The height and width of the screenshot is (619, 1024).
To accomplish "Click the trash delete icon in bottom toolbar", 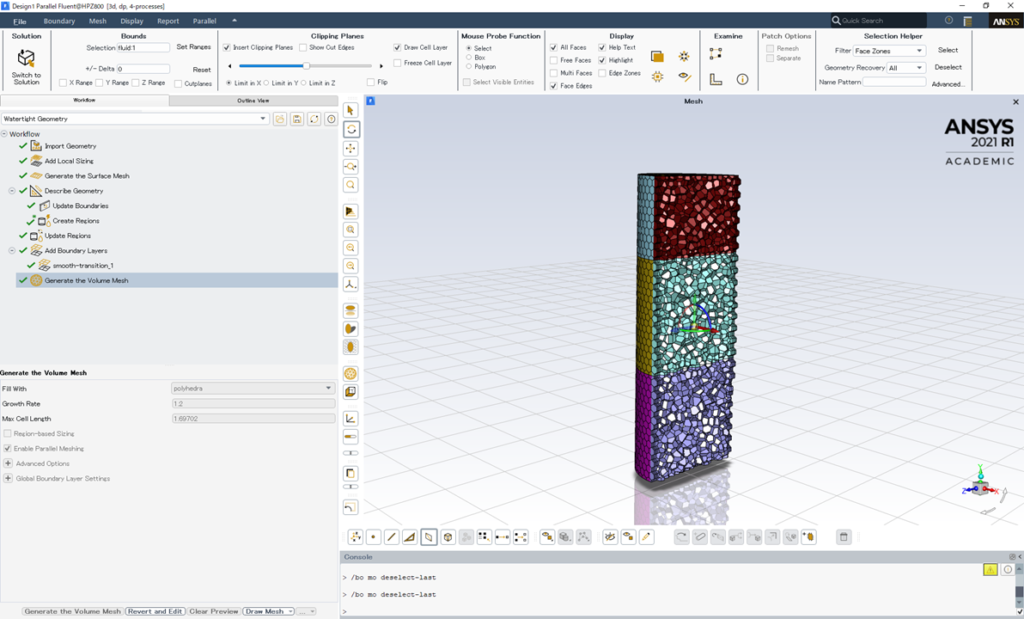I will (843, 537).
